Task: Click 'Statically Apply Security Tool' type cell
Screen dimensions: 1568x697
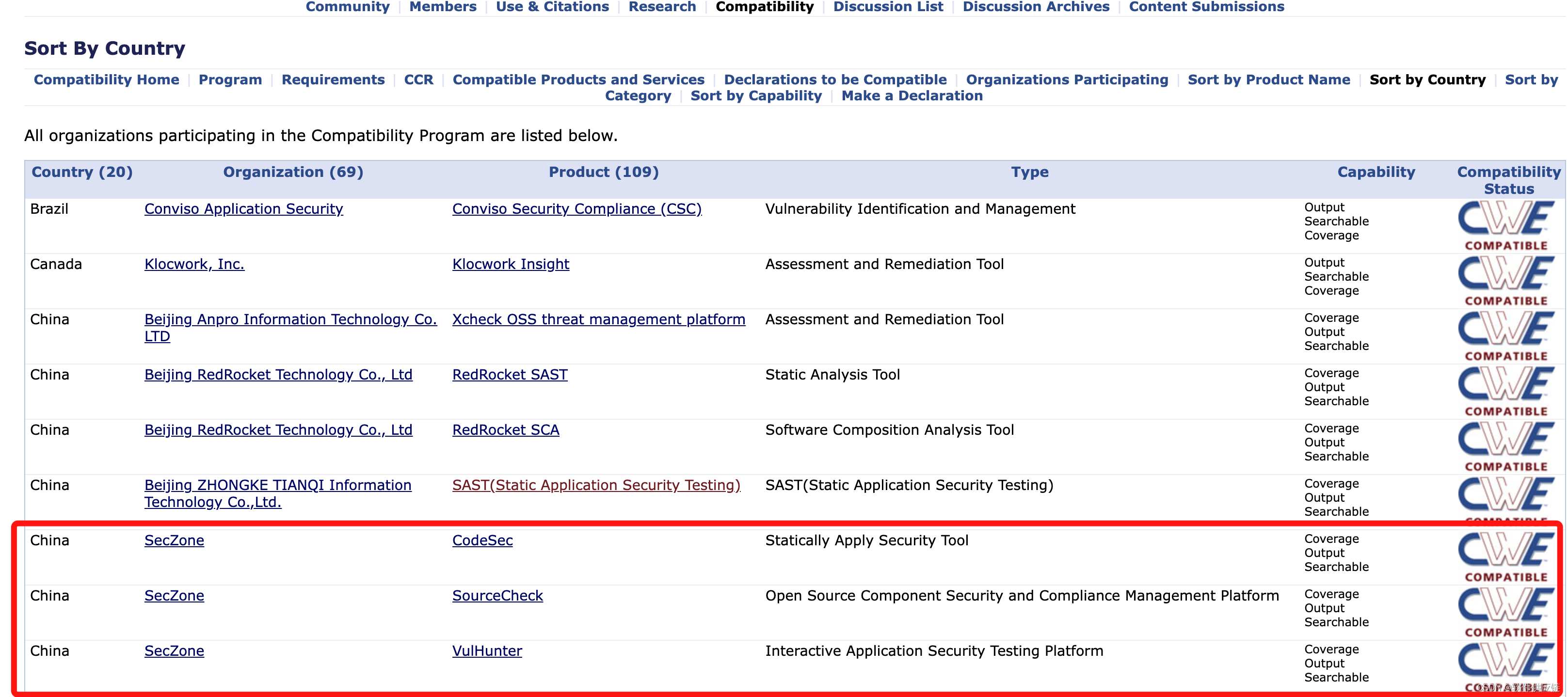Action: tap(866, 540)
